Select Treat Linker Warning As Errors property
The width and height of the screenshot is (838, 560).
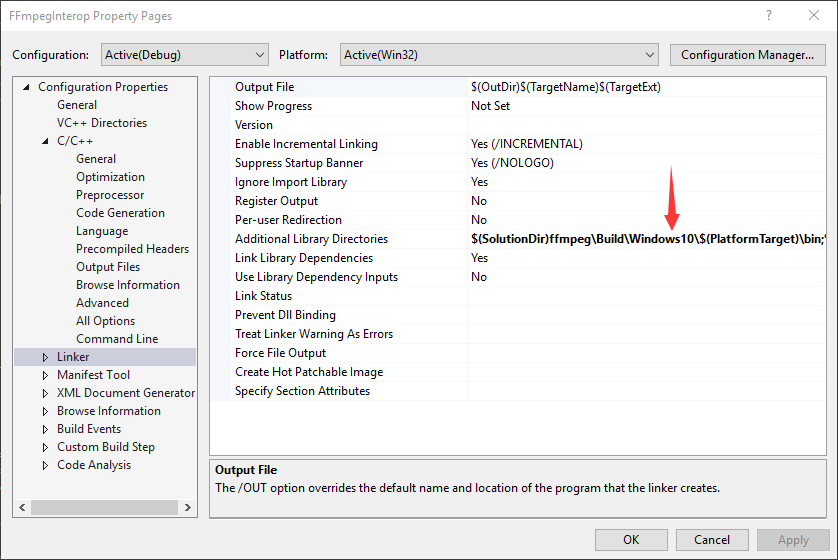point(314,334)
